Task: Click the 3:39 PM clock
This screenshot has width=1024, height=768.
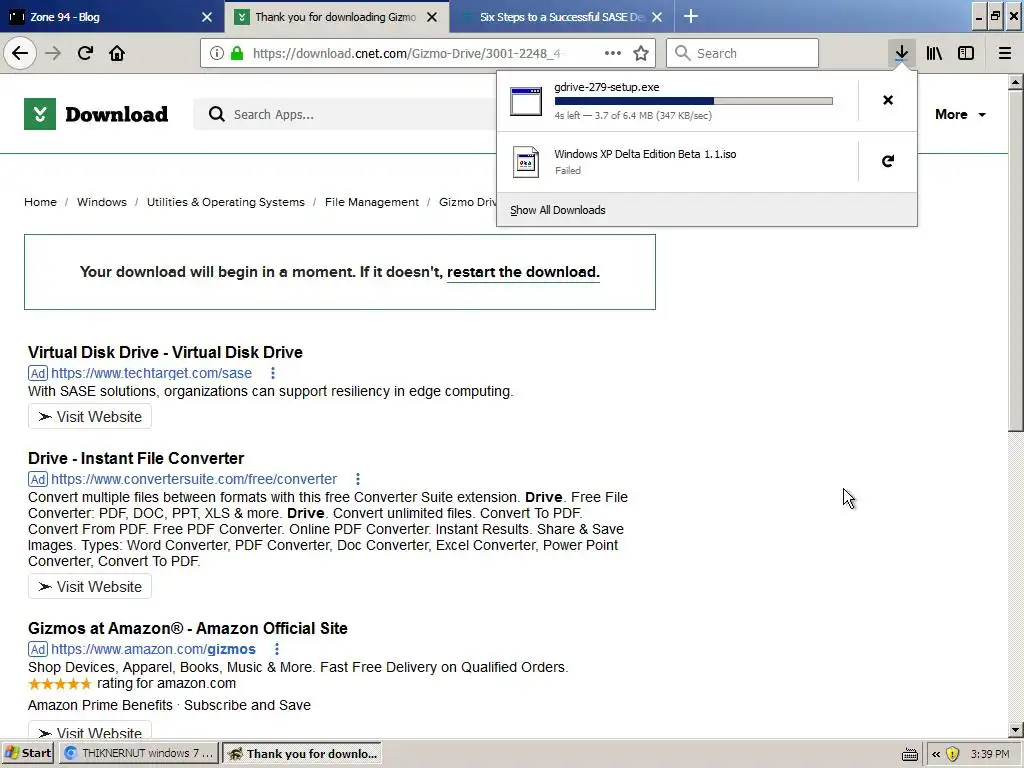Action: point(990,754)
